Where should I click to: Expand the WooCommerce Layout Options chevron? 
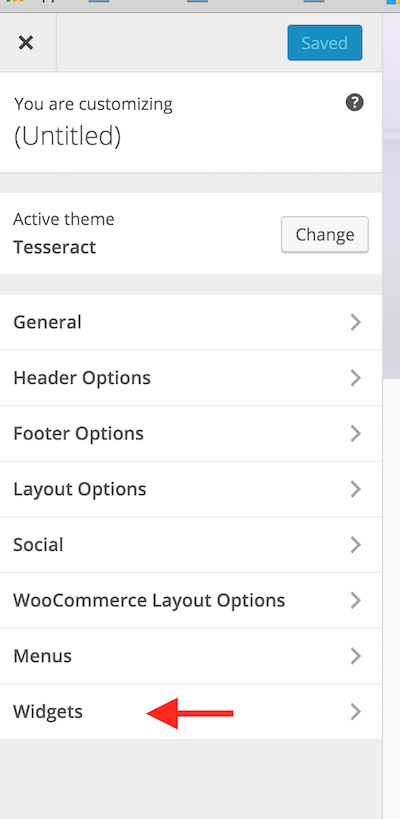point(356,601)
